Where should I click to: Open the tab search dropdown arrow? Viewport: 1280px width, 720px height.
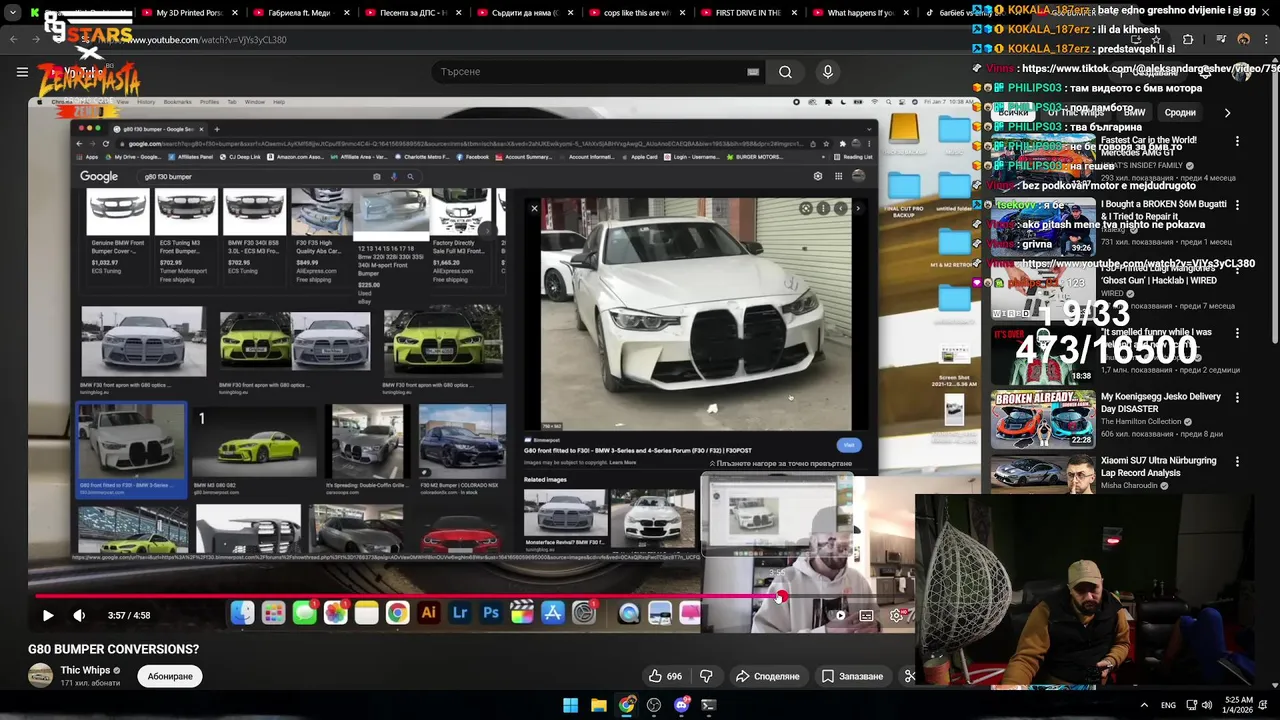[x=13, y=13]
